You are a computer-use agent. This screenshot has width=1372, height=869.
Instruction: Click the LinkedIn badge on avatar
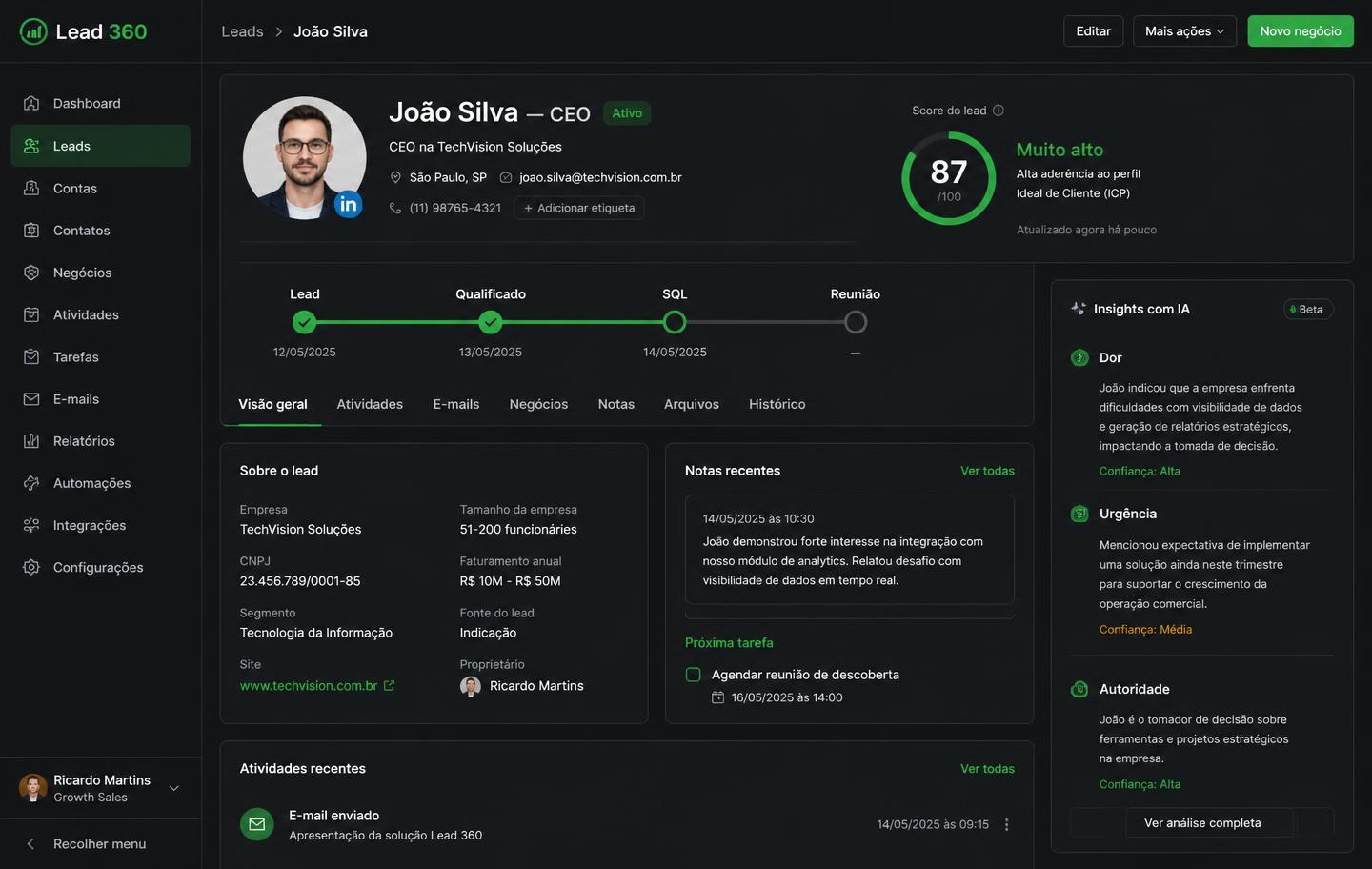348,204
